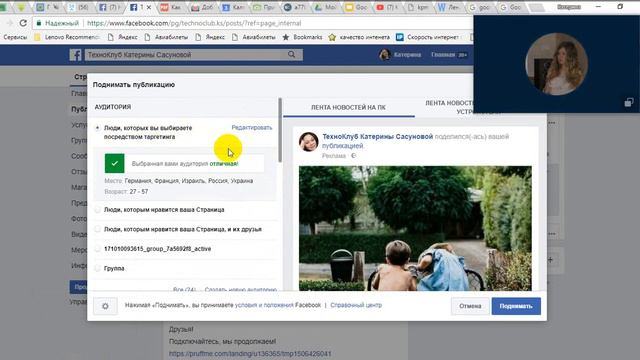Click the green checkmark audience icon
The height and width of the screenshot is (360, 640).
tap(115, 163)
